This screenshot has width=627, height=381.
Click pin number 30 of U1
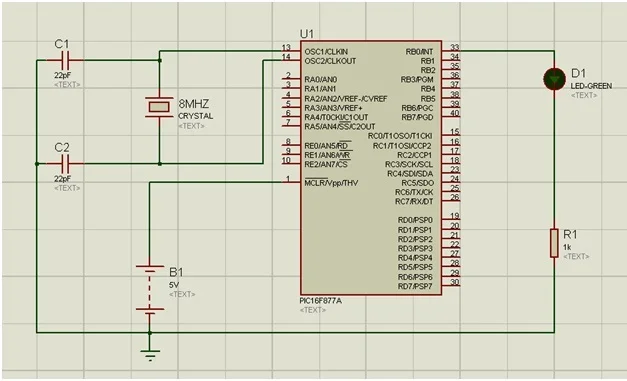click(455, 282)
